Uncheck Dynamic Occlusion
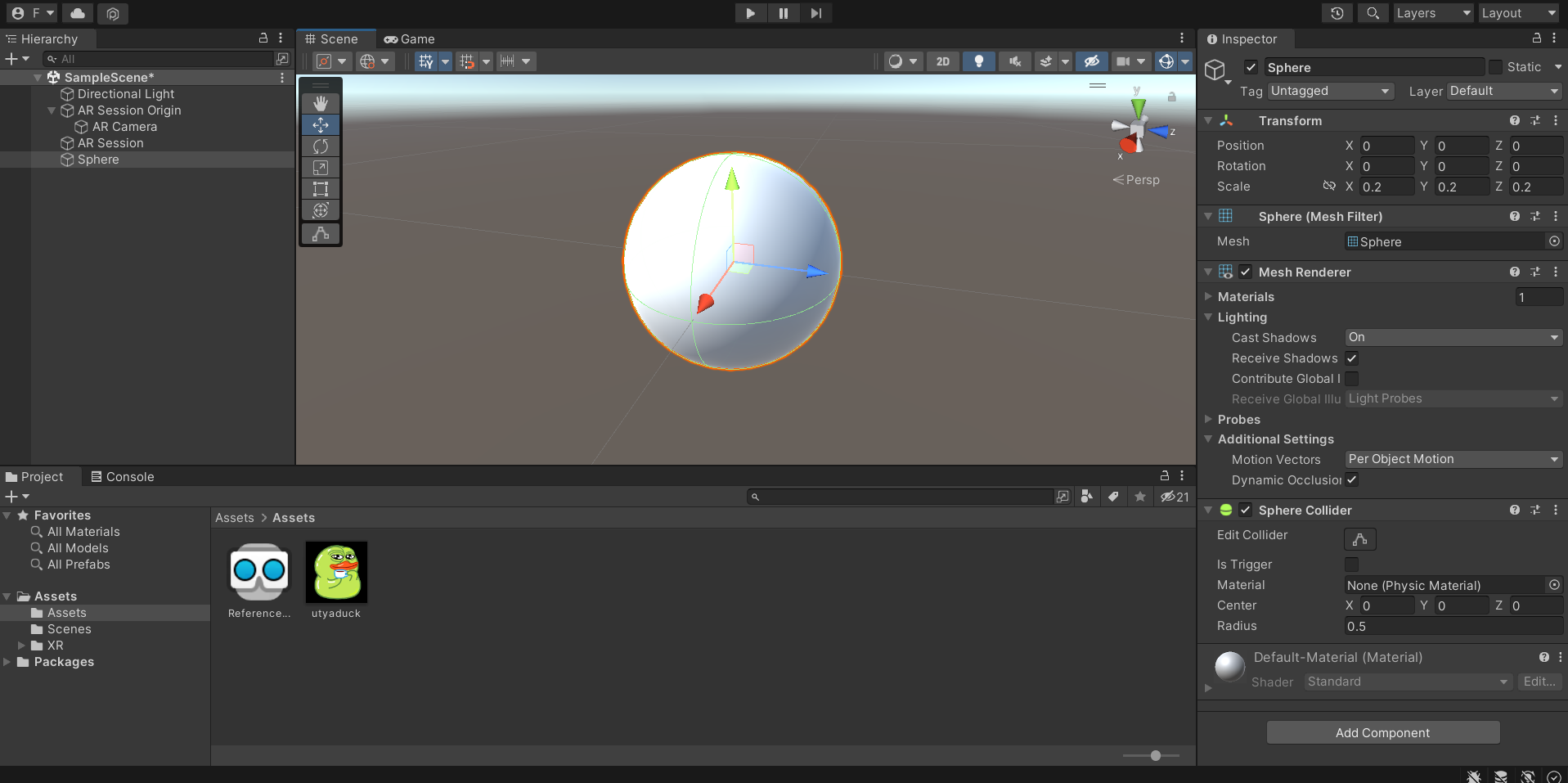 1352,480
